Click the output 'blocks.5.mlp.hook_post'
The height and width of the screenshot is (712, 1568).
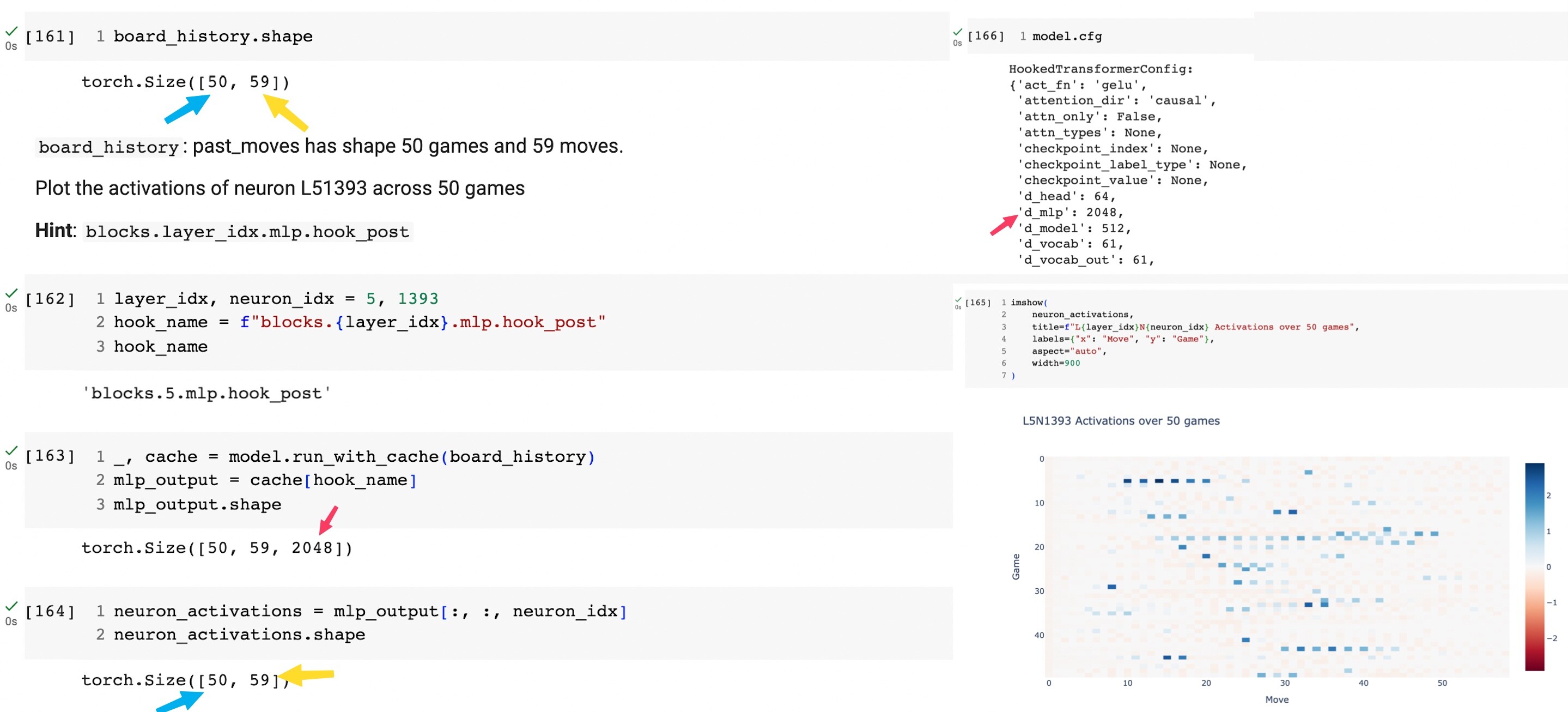coord(206,394)
